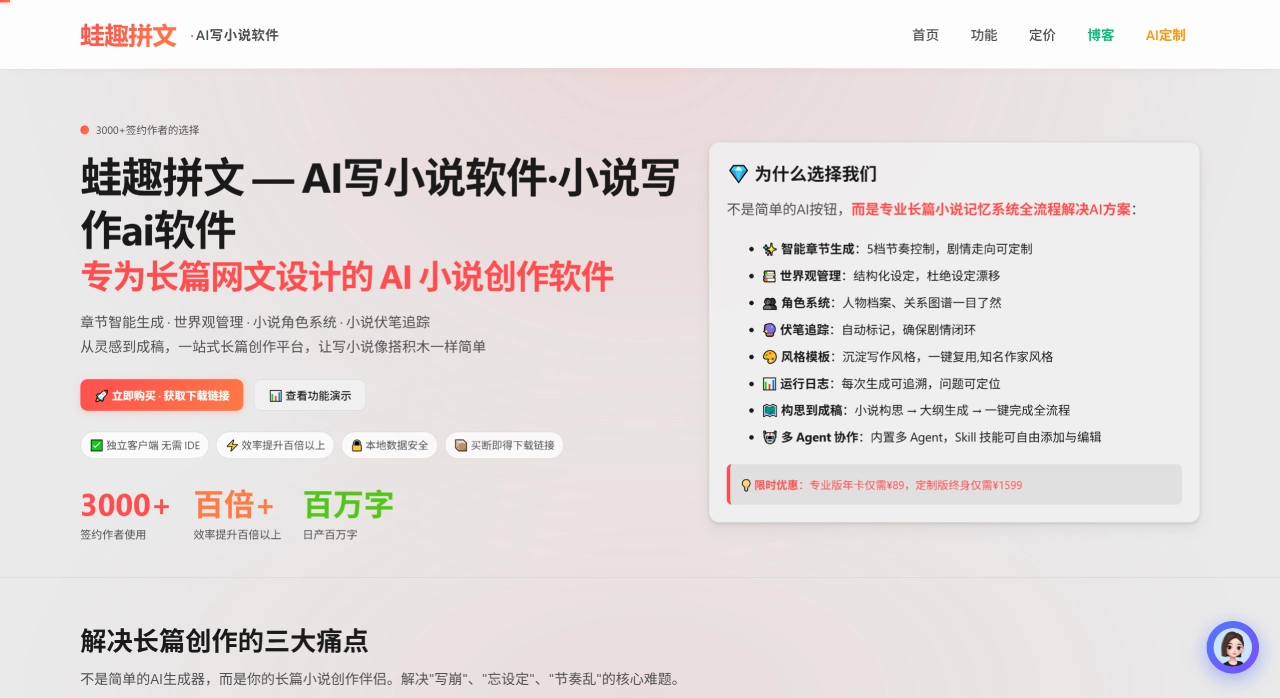Click the rocket icon on buy button
This screenshot has height=698, width=1280.
(x=101, y=396)
